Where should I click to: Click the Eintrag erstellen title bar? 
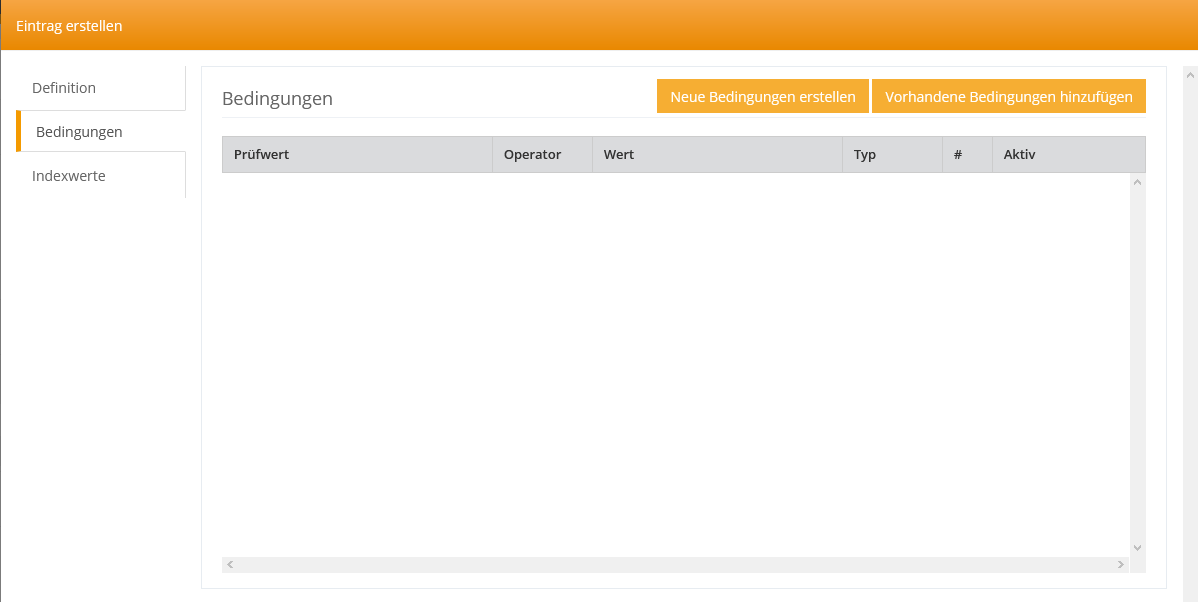coord(599,26)
